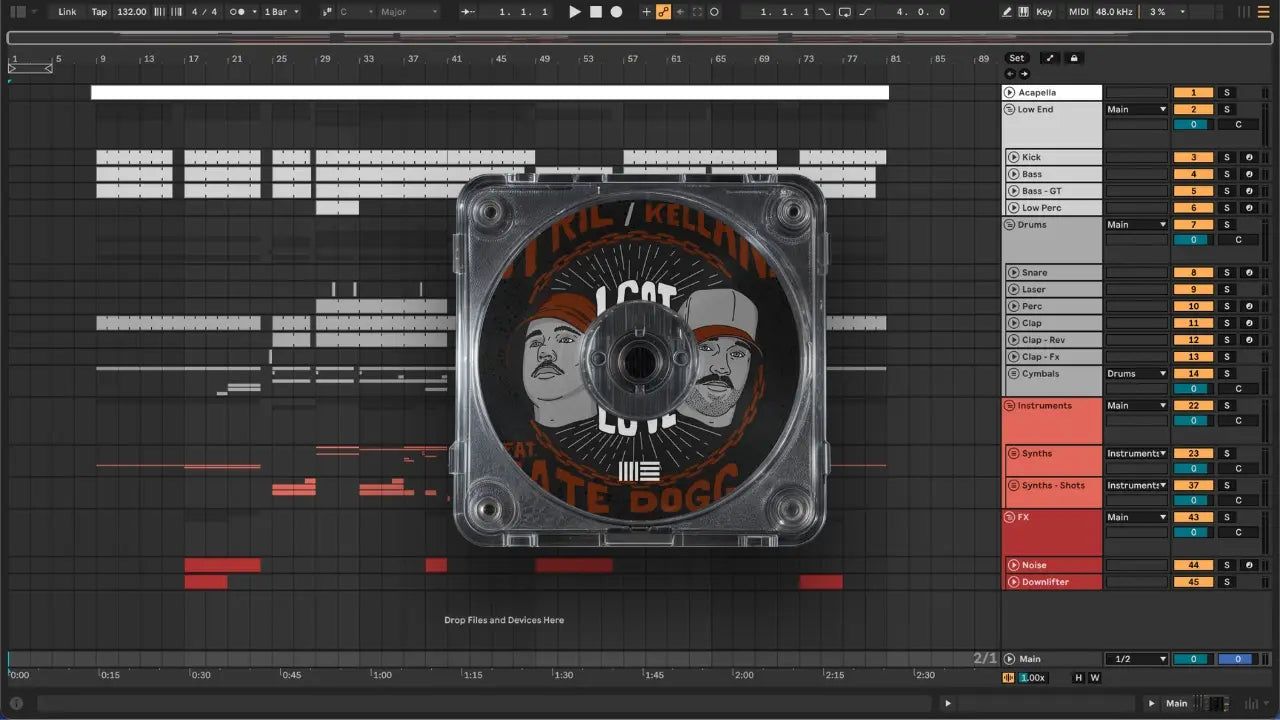The width and height of the screenshot is (1280, 720).
Task: Collapse the Drums group track
Action: [1009, 225]
